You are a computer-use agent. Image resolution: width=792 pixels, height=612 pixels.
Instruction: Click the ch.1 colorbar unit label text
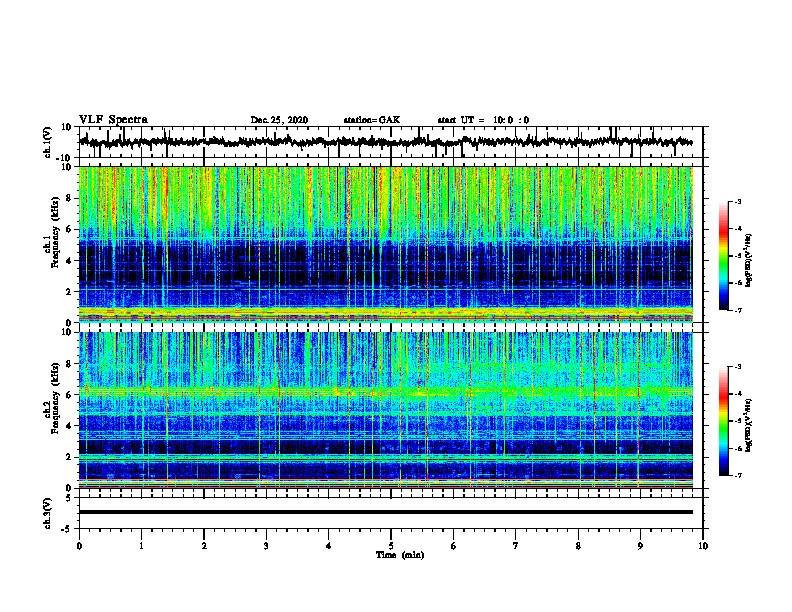coord(749,261)
